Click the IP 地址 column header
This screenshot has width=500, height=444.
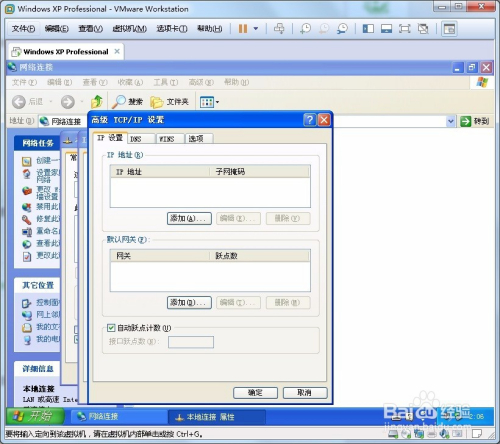[x=160, y=172]
